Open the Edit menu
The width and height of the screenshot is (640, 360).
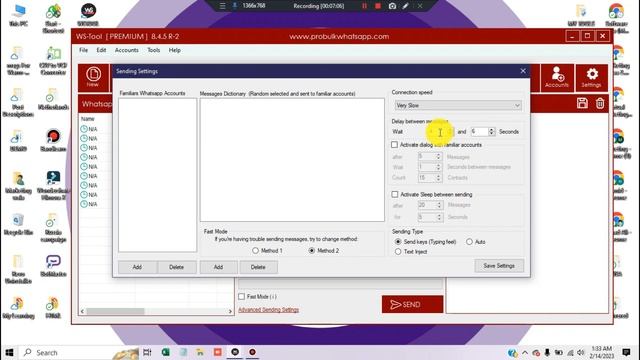101,50
